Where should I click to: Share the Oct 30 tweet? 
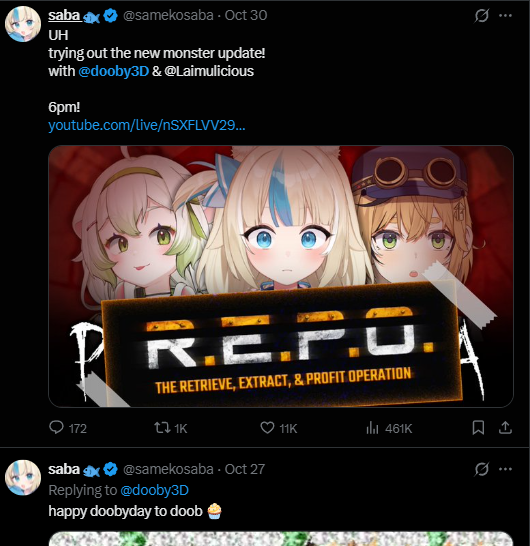point(505,428)
